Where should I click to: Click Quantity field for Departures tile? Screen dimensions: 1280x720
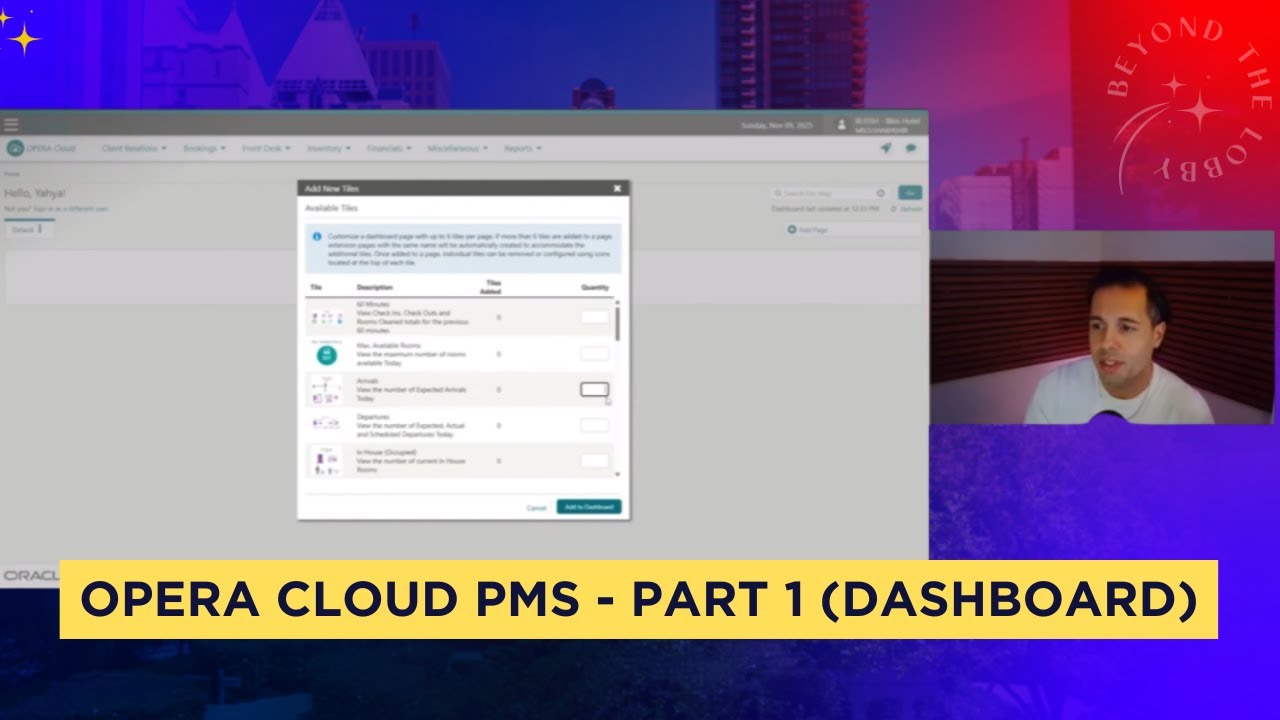pos(594,425)
